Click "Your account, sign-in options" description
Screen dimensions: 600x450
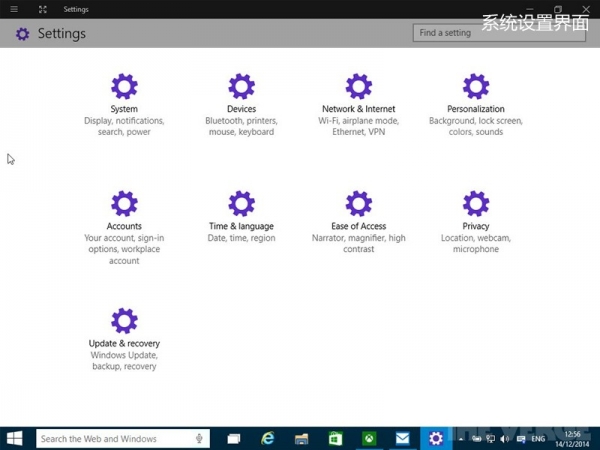pos(124,249)
